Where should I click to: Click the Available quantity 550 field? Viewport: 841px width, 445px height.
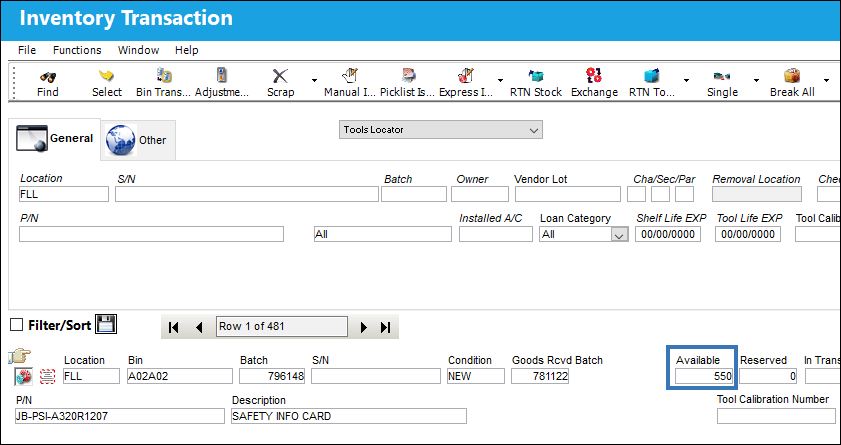click(704, 376)
